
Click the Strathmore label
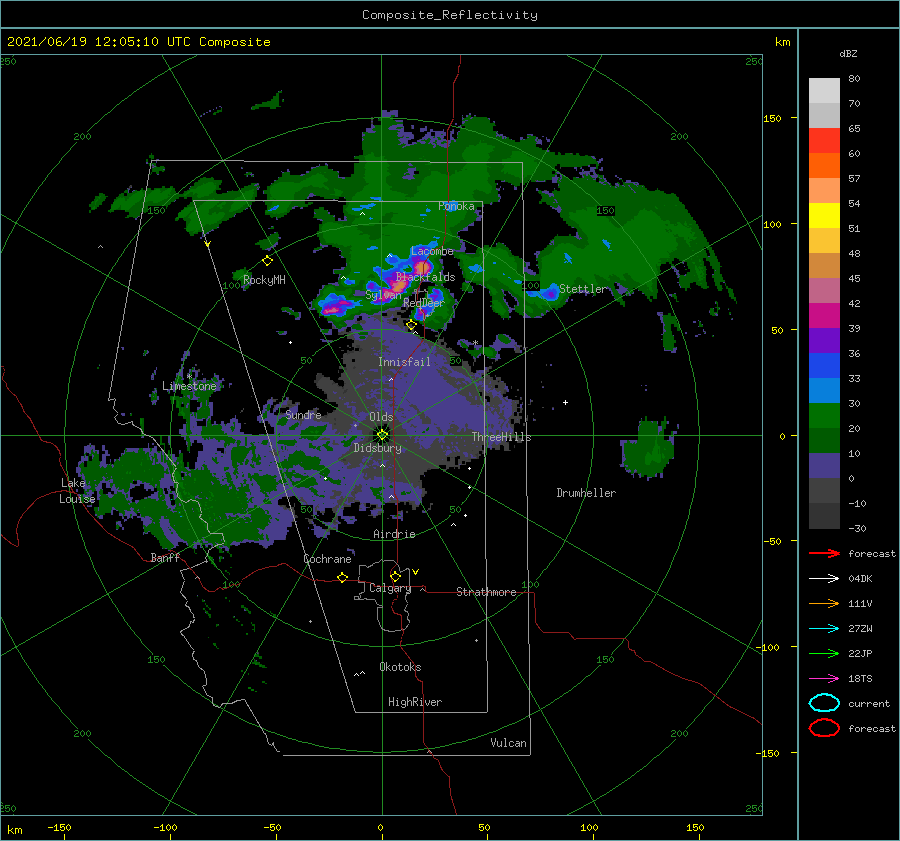(486, 592)
